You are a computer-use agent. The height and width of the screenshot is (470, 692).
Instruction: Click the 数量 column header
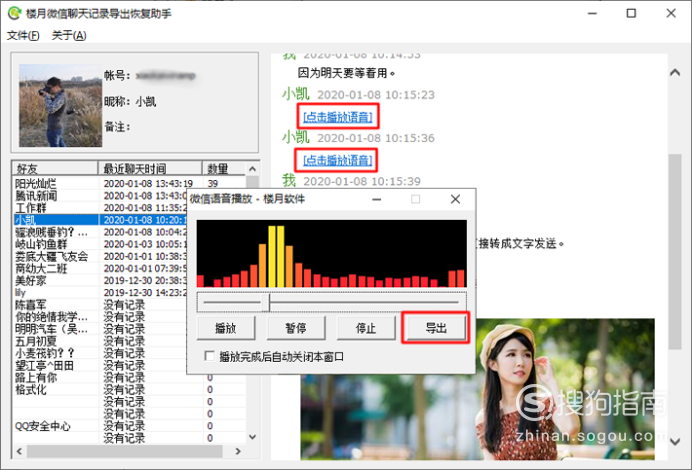[x=224, y=169]
